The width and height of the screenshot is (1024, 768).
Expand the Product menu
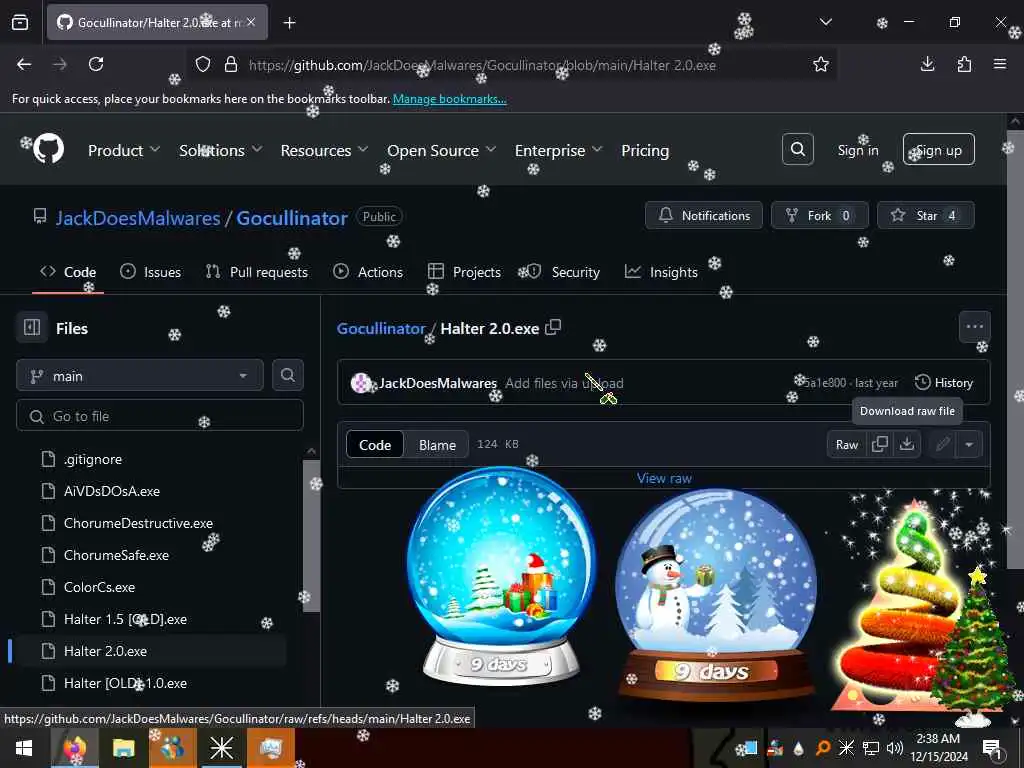(124, 150)
